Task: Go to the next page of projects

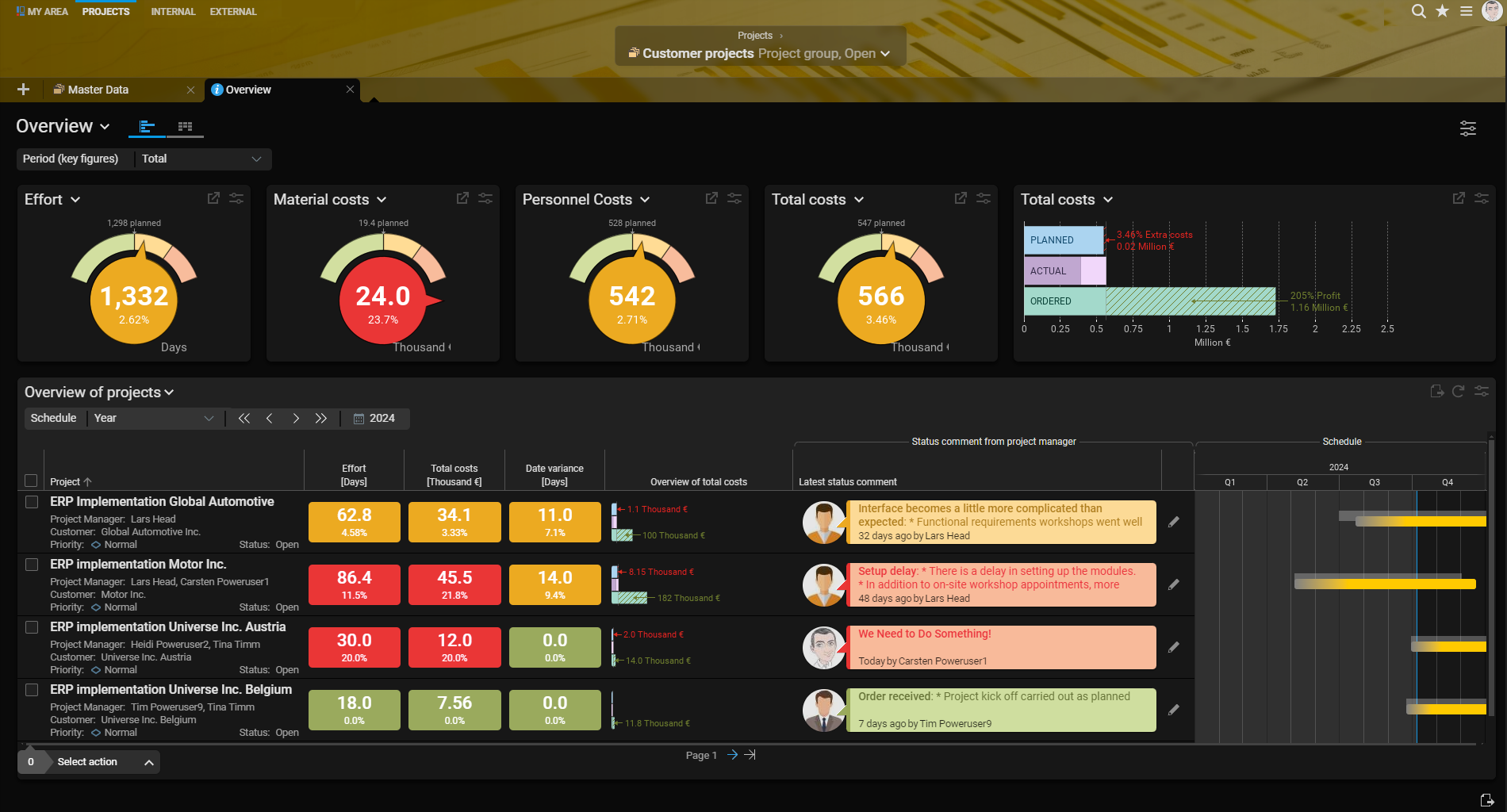Action: (x=734, y=755)
